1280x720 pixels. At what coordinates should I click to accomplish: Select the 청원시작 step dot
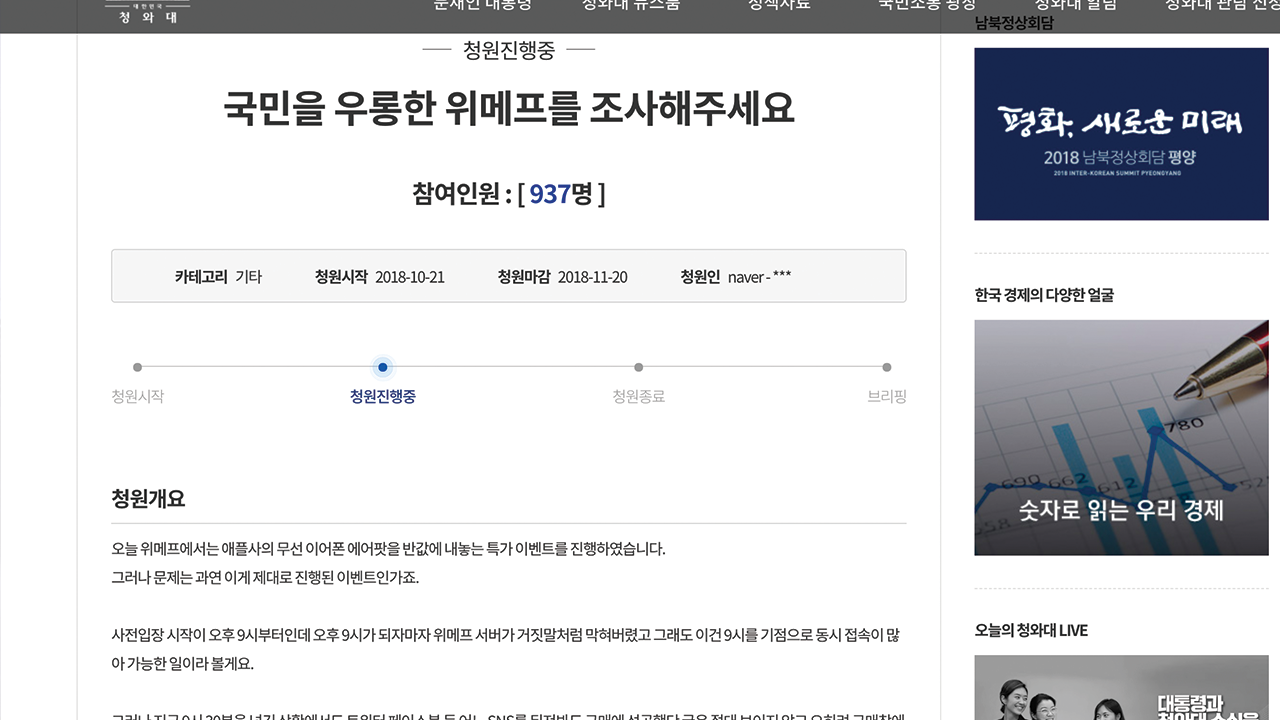click(x=137, y=367)
